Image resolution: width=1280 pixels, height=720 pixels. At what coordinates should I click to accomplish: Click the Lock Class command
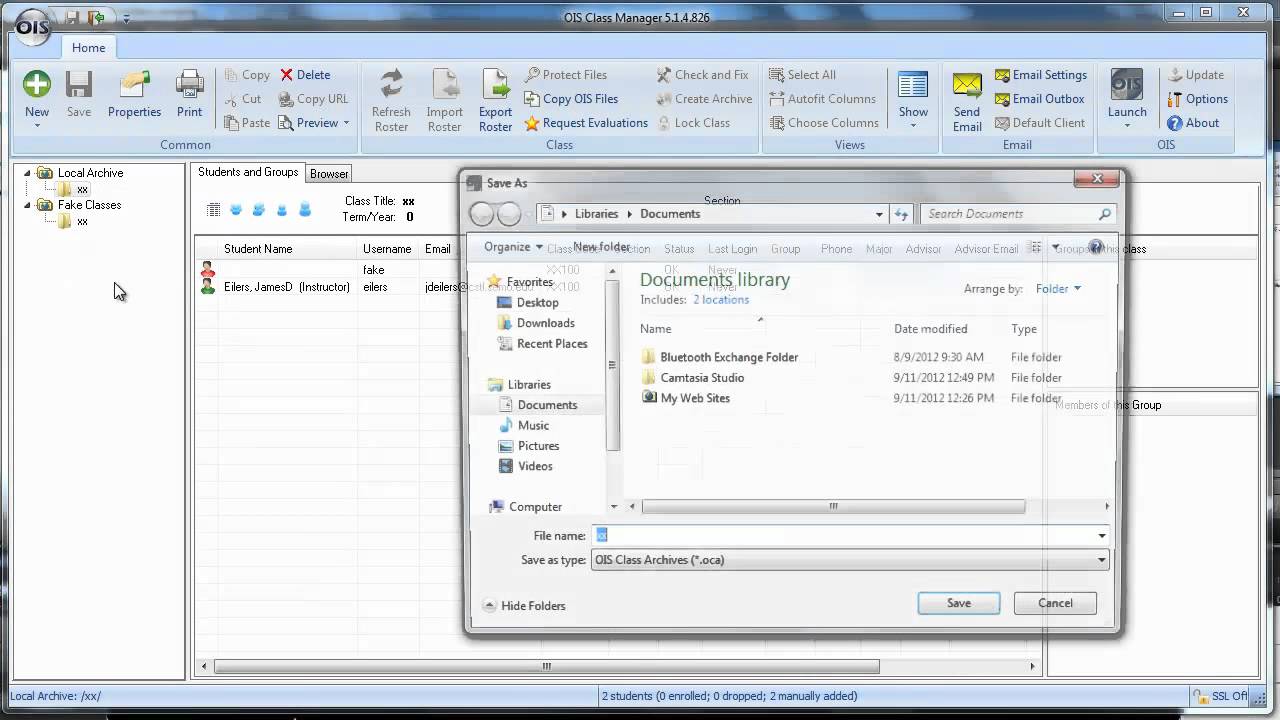(693, 123)
